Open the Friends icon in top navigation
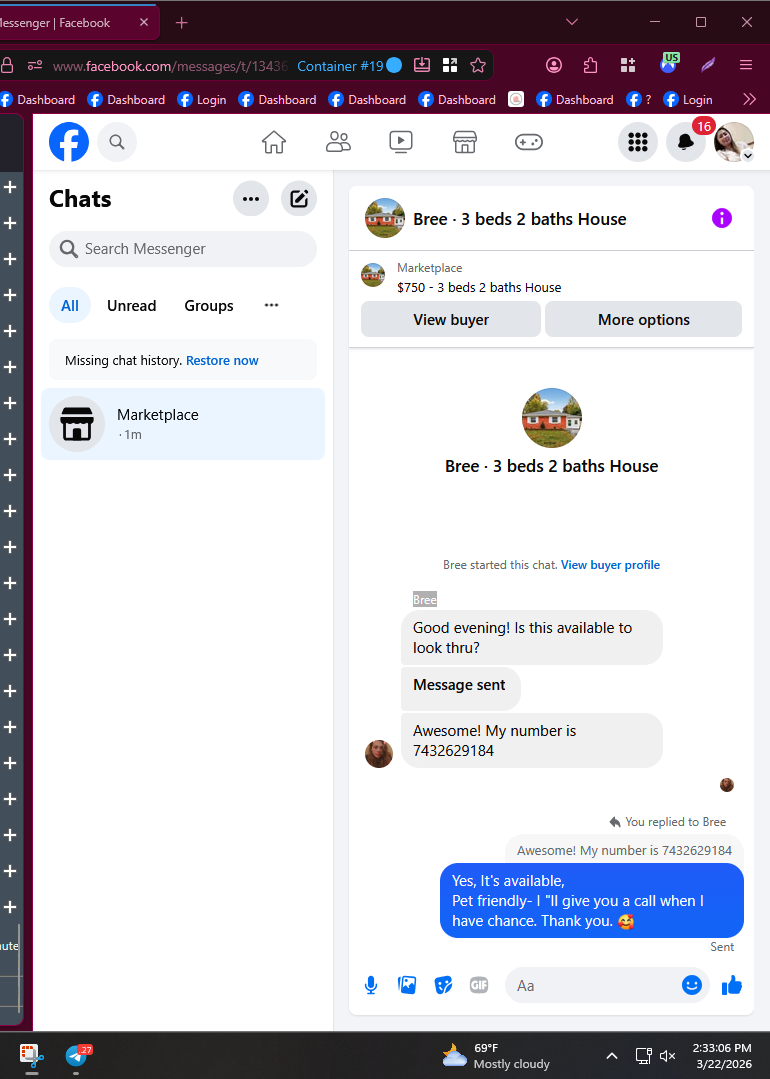 338,142
